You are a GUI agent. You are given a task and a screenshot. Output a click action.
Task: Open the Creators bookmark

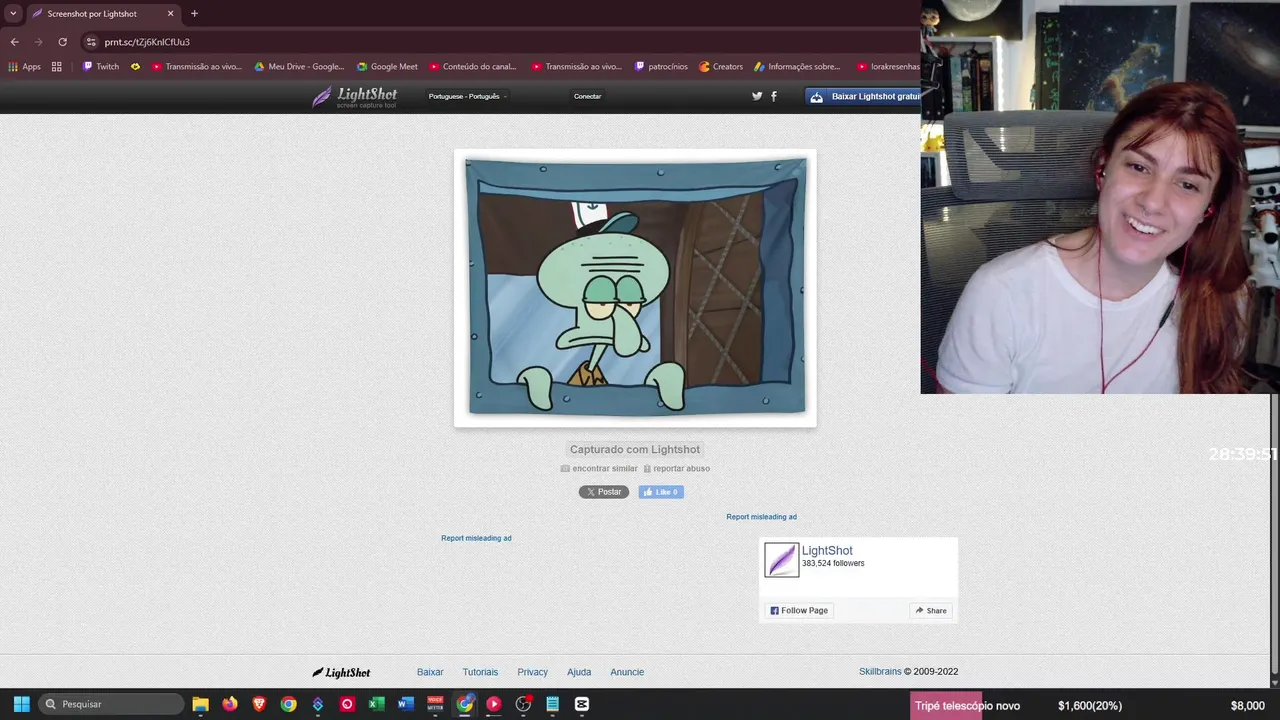pyautogui.click(x=721, y=67)
